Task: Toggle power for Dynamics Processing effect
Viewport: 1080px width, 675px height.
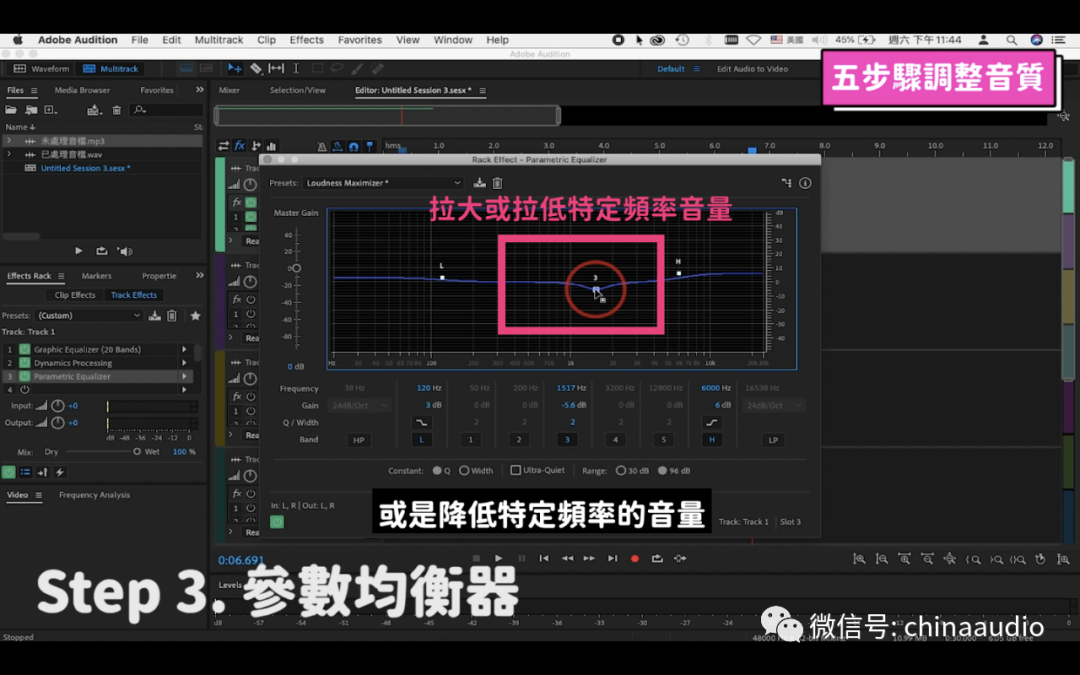Action: click(x=25, y=363)
